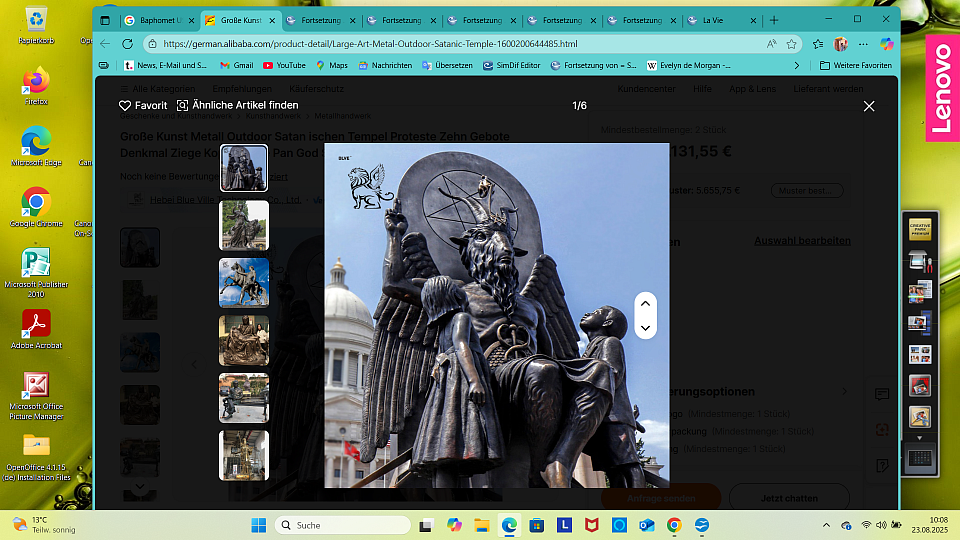Open Adobe Acrobat desktop shortcut

point(36,329)
